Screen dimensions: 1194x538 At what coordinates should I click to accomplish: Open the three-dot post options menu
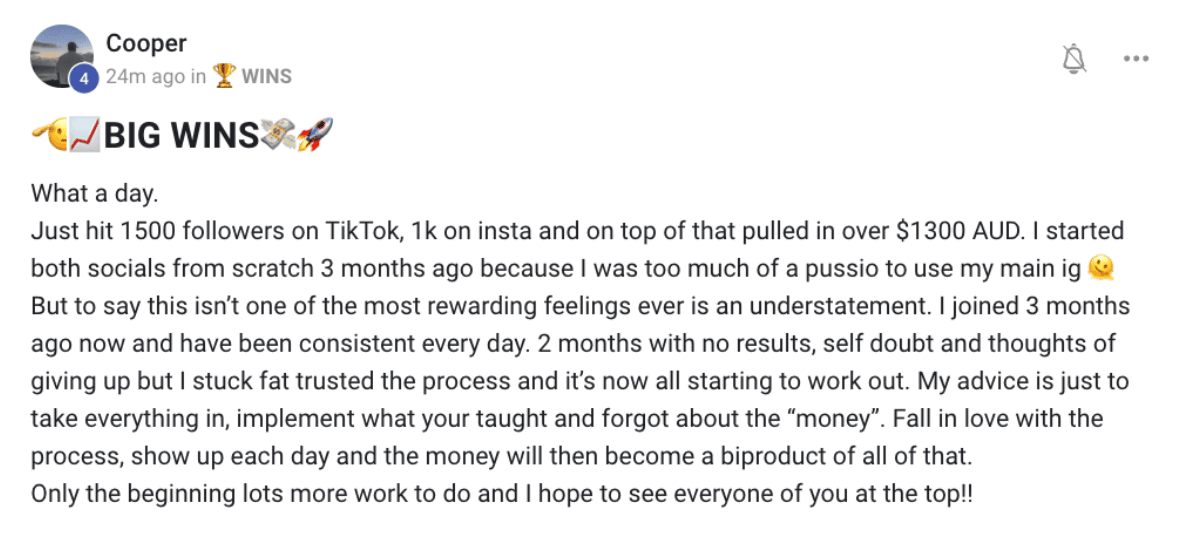1135,59
